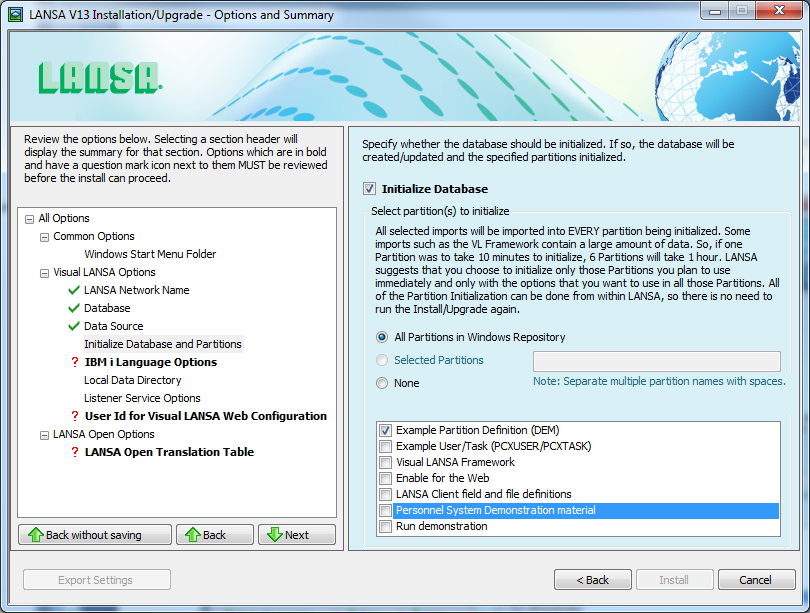Click the Visual LANSA Options header label
Viewport: 810px width, 613px height.
pyautogui.click(x=104, y=273)
